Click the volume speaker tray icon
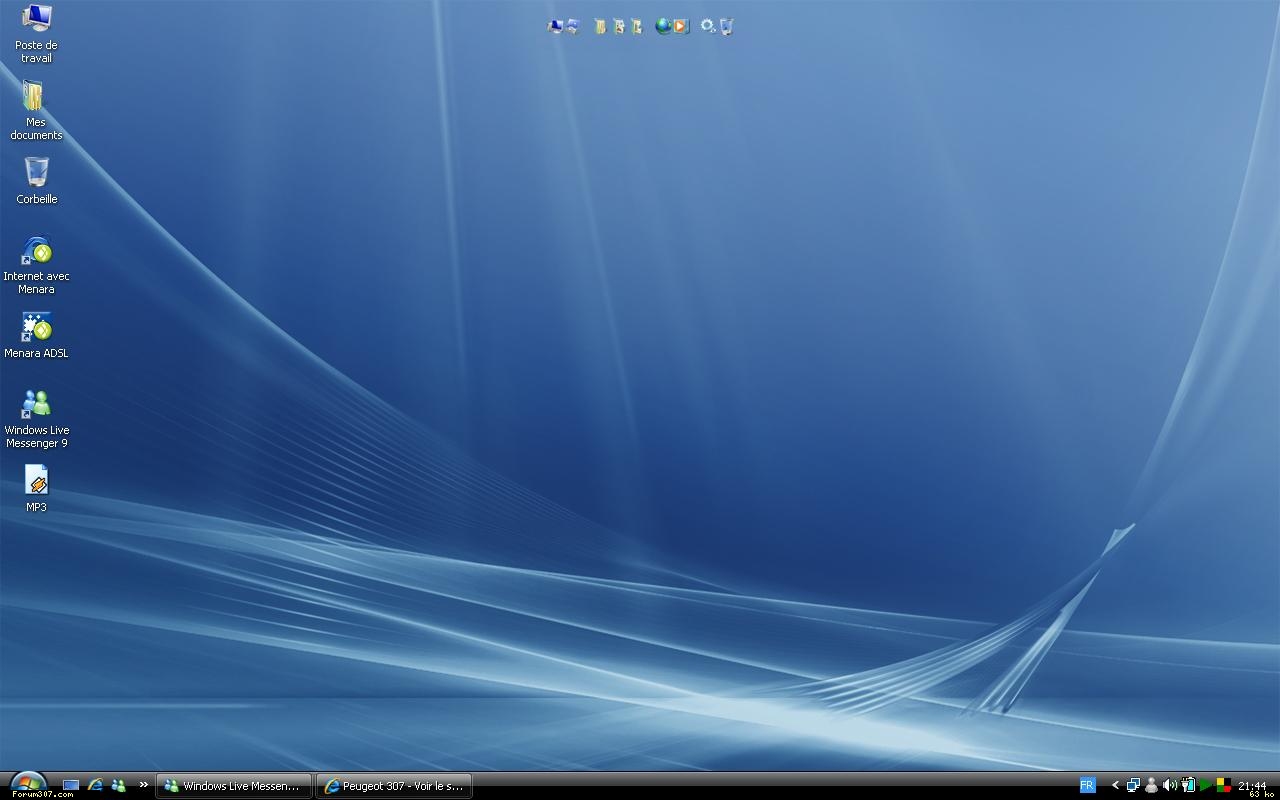1280x800 pixels. coord(1170,785)
